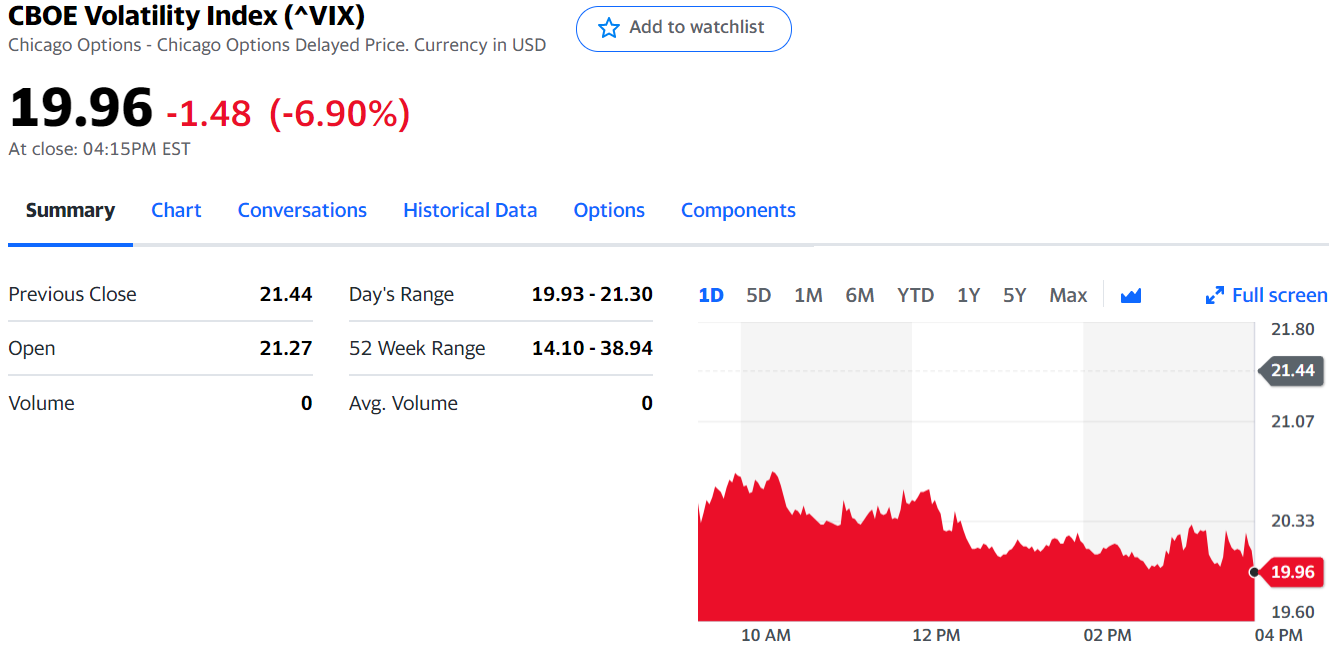
Task: Select the 5D chart range
Action: coord(759,295)
